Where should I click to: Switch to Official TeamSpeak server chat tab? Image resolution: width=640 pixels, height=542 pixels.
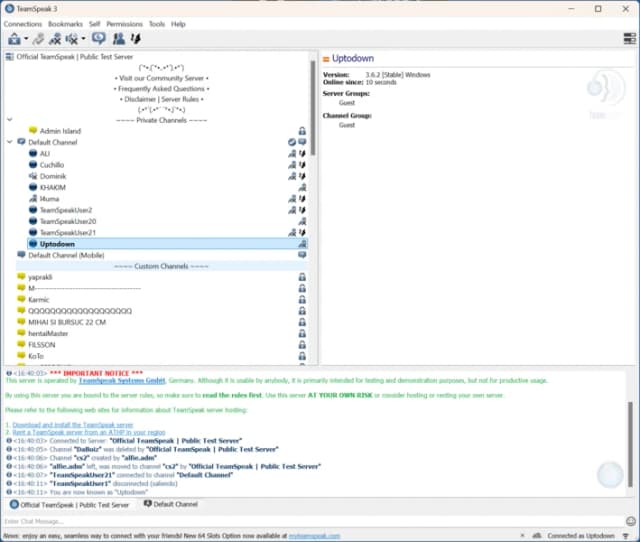69,505
